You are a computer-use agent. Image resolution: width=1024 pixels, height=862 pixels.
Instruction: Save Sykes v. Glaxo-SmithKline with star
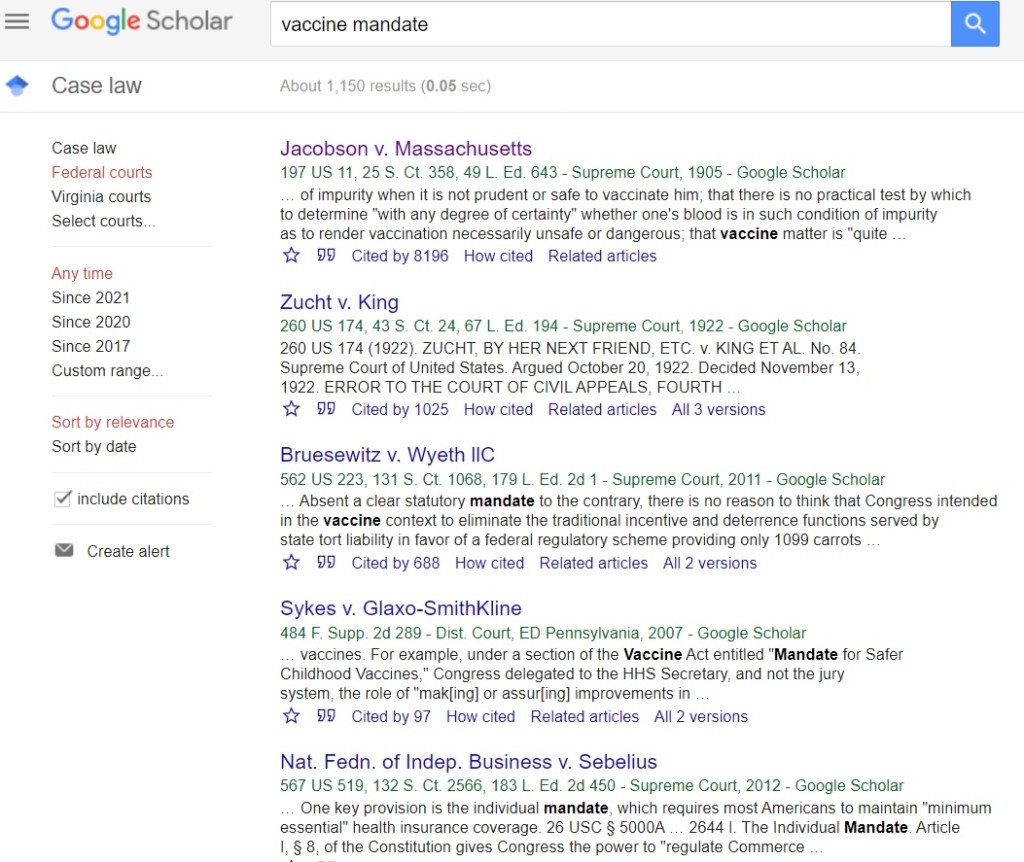291,716
